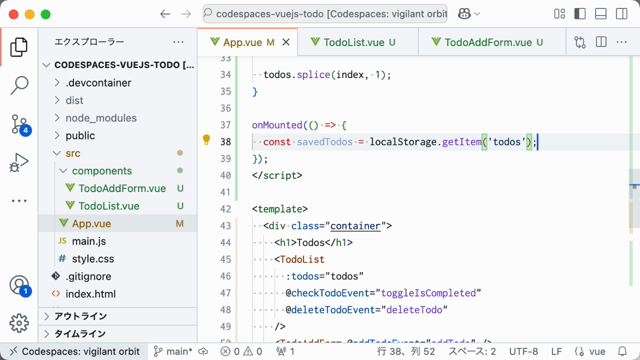Toggle the bottom panel visibility

click(x=601, y=14)
